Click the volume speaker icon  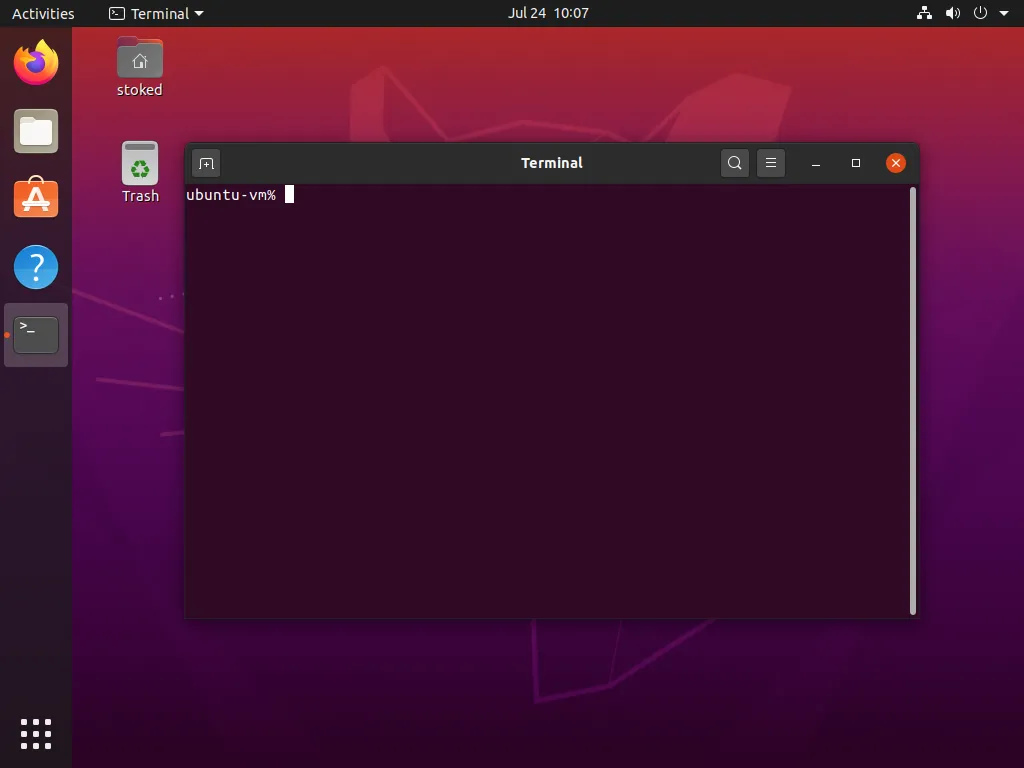click(952, 13)
